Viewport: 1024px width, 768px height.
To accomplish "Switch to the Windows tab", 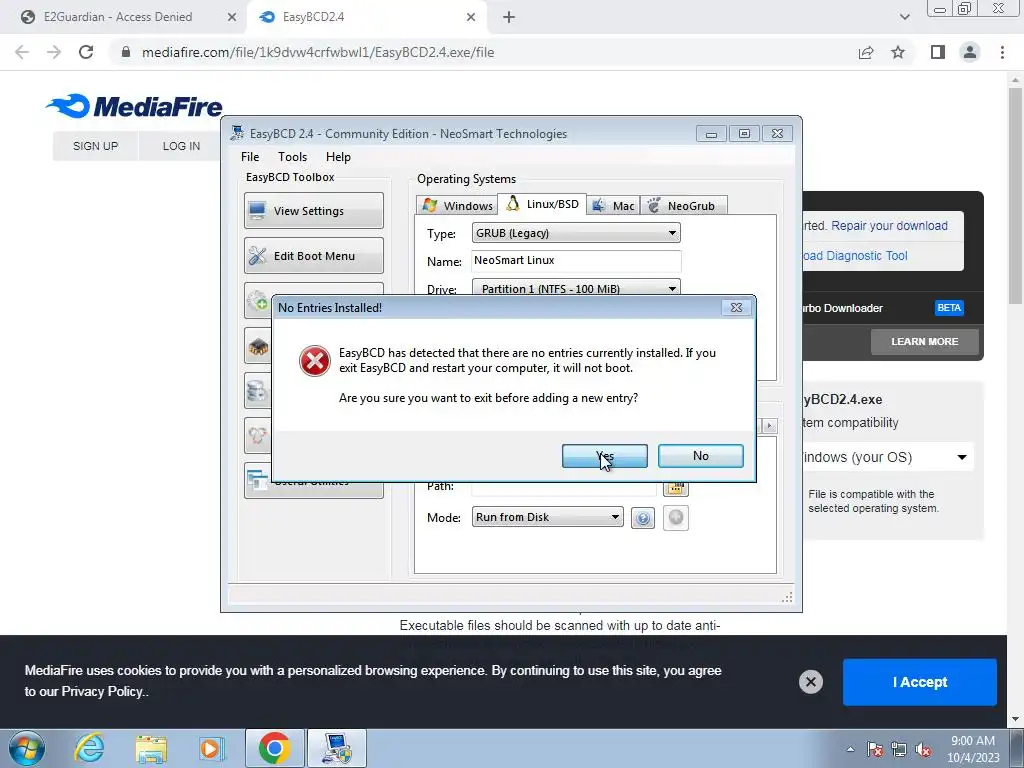I will pos(457,206).
